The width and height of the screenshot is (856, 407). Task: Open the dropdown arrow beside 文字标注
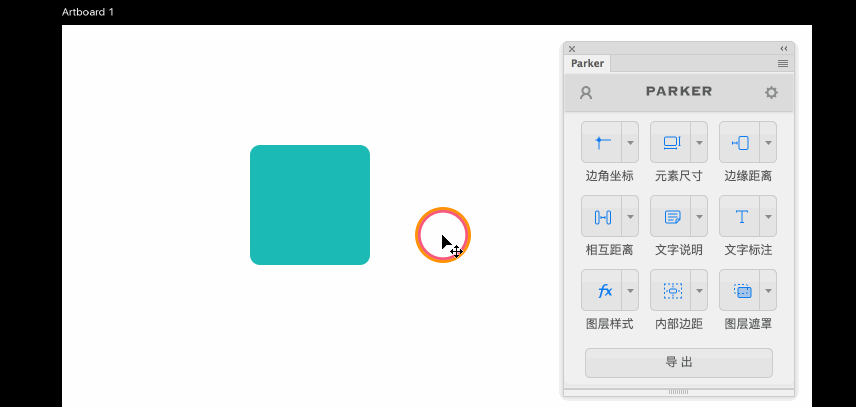(x=768, y=216)
